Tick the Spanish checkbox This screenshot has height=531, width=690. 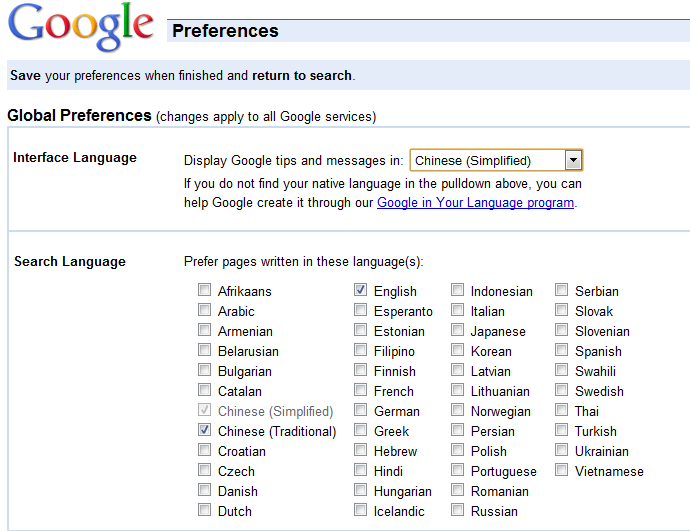[562, 350]
